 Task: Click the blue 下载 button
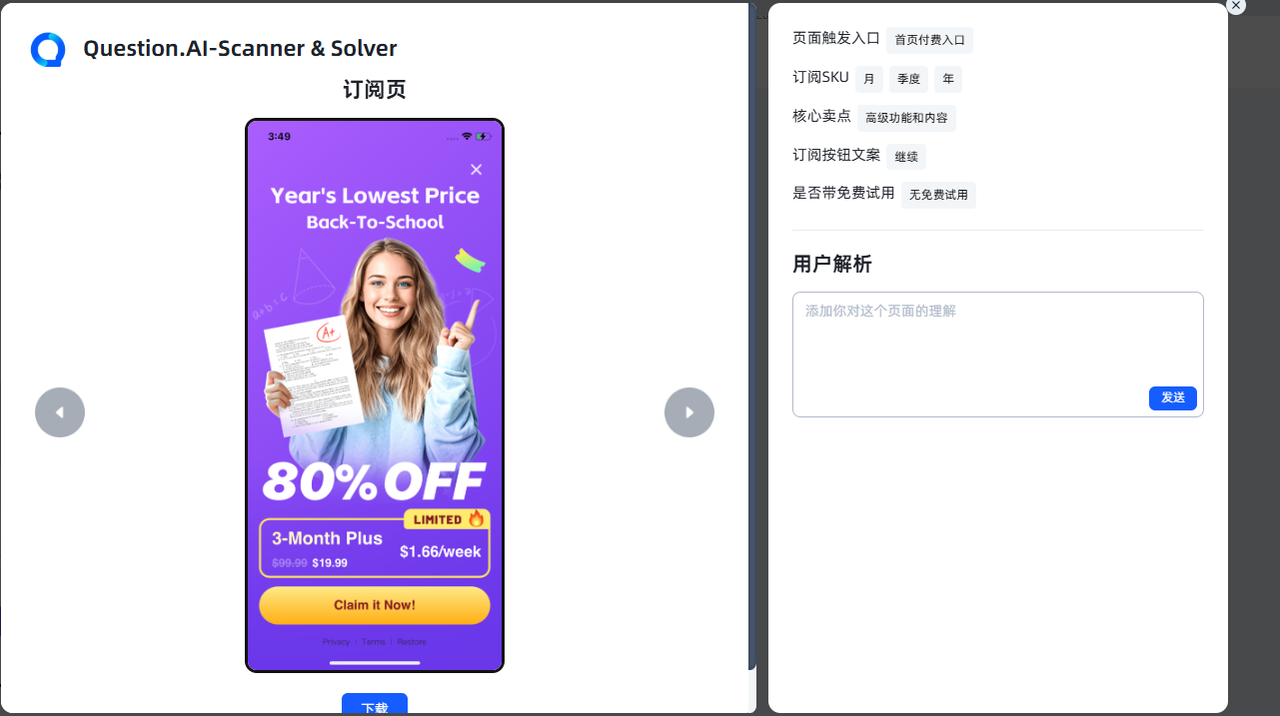[x=375, y=705]
